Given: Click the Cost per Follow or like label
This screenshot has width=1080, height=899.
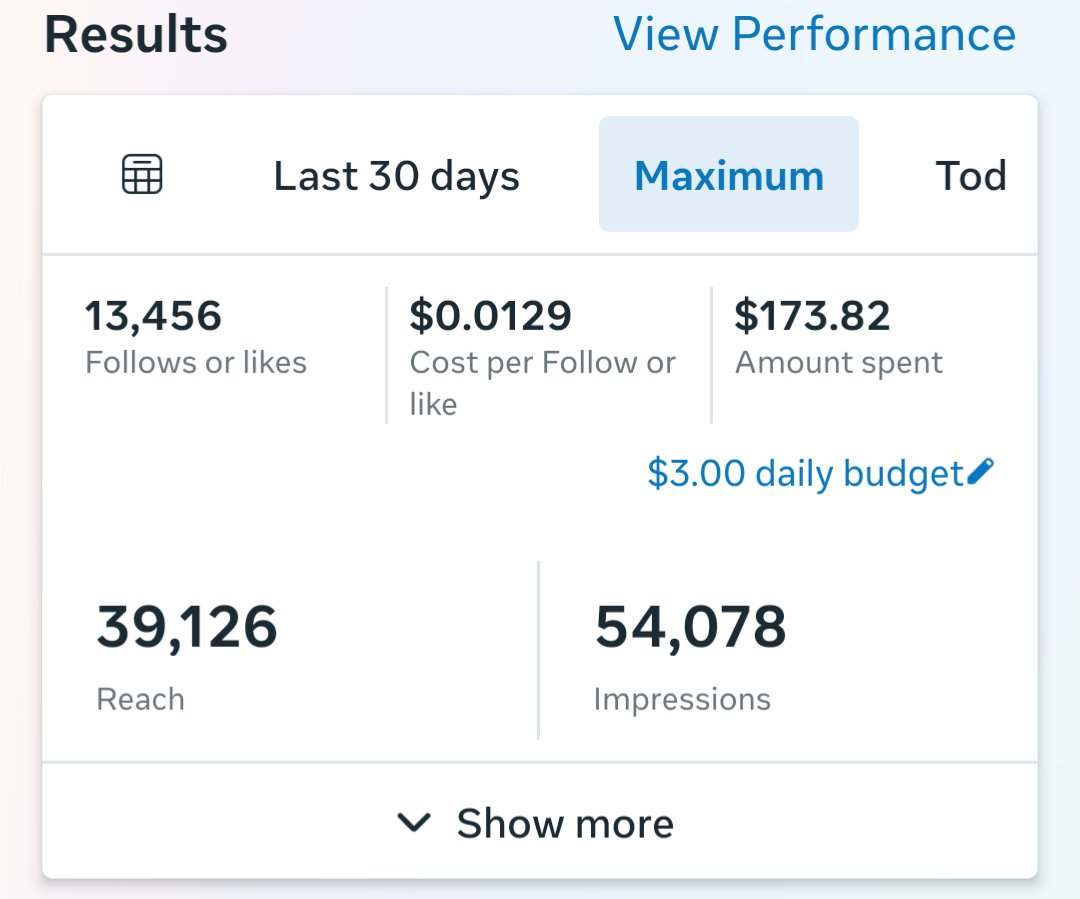Looking at the screenshot, I should coord(543,383).
